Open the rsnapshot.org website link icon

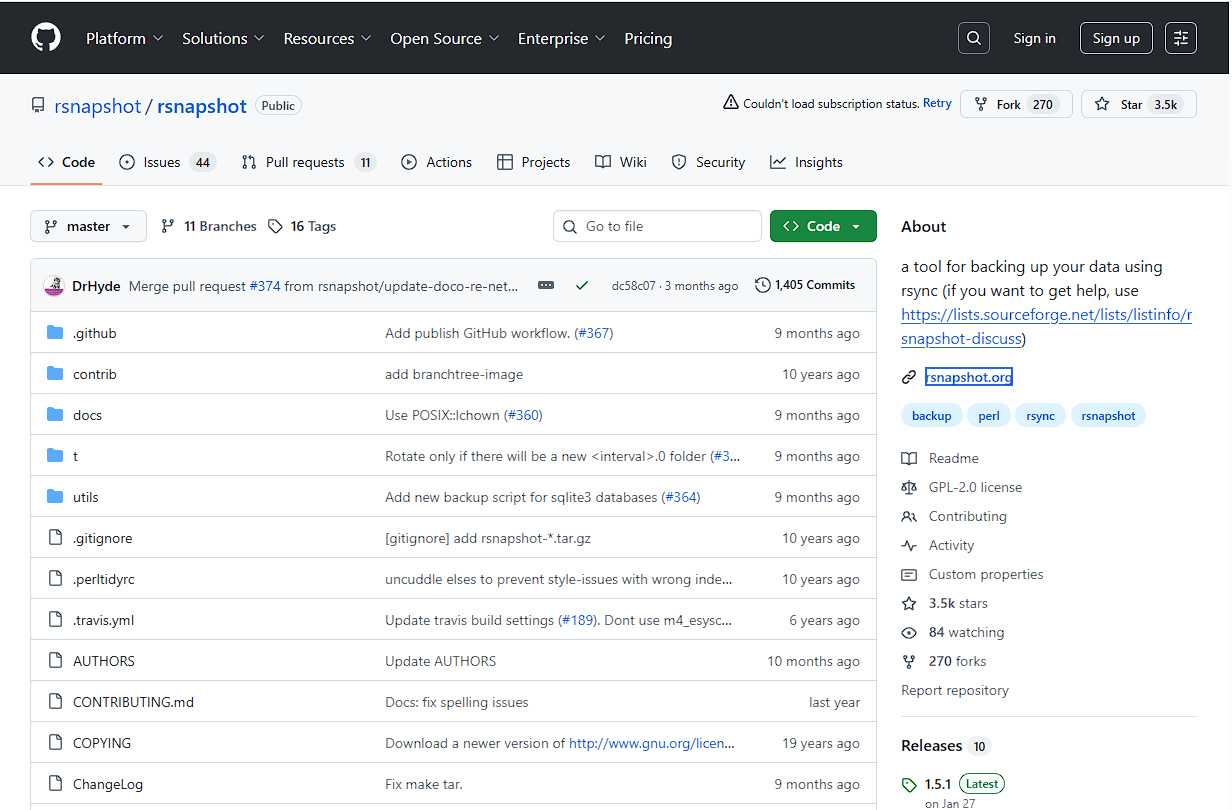(x=908, y=377)
